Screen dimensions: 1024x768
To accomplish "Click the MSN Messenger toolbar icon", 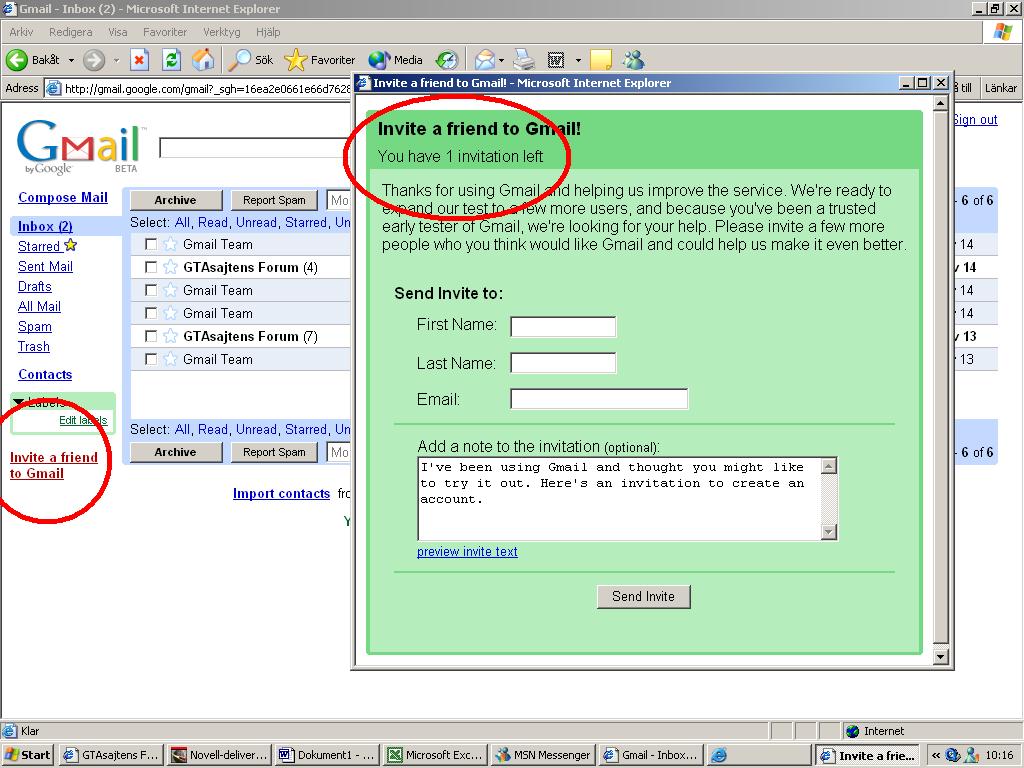I will [633, 60].
